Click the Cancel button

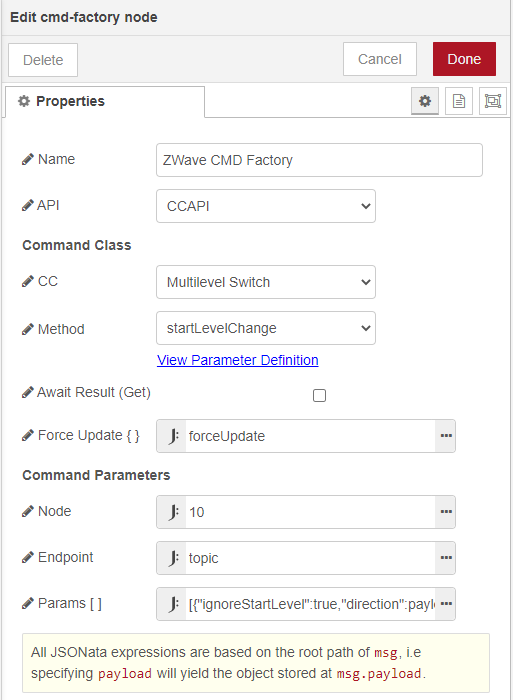tap(380, 59)
